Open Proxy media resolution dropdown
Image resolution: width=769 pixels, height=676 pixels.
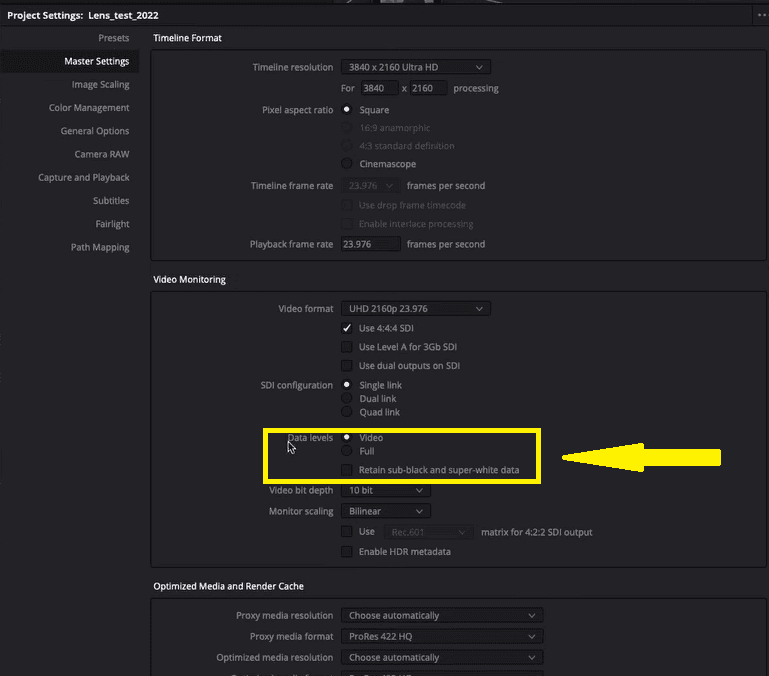(442, 615)
